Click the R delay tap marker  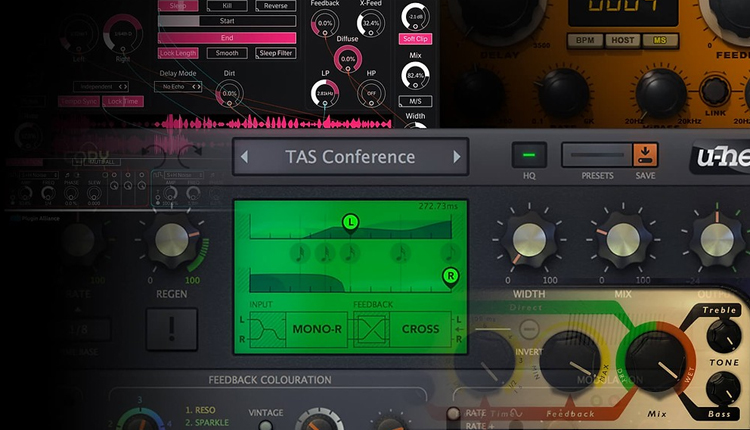pyautogui.click(x=450, y=276)
